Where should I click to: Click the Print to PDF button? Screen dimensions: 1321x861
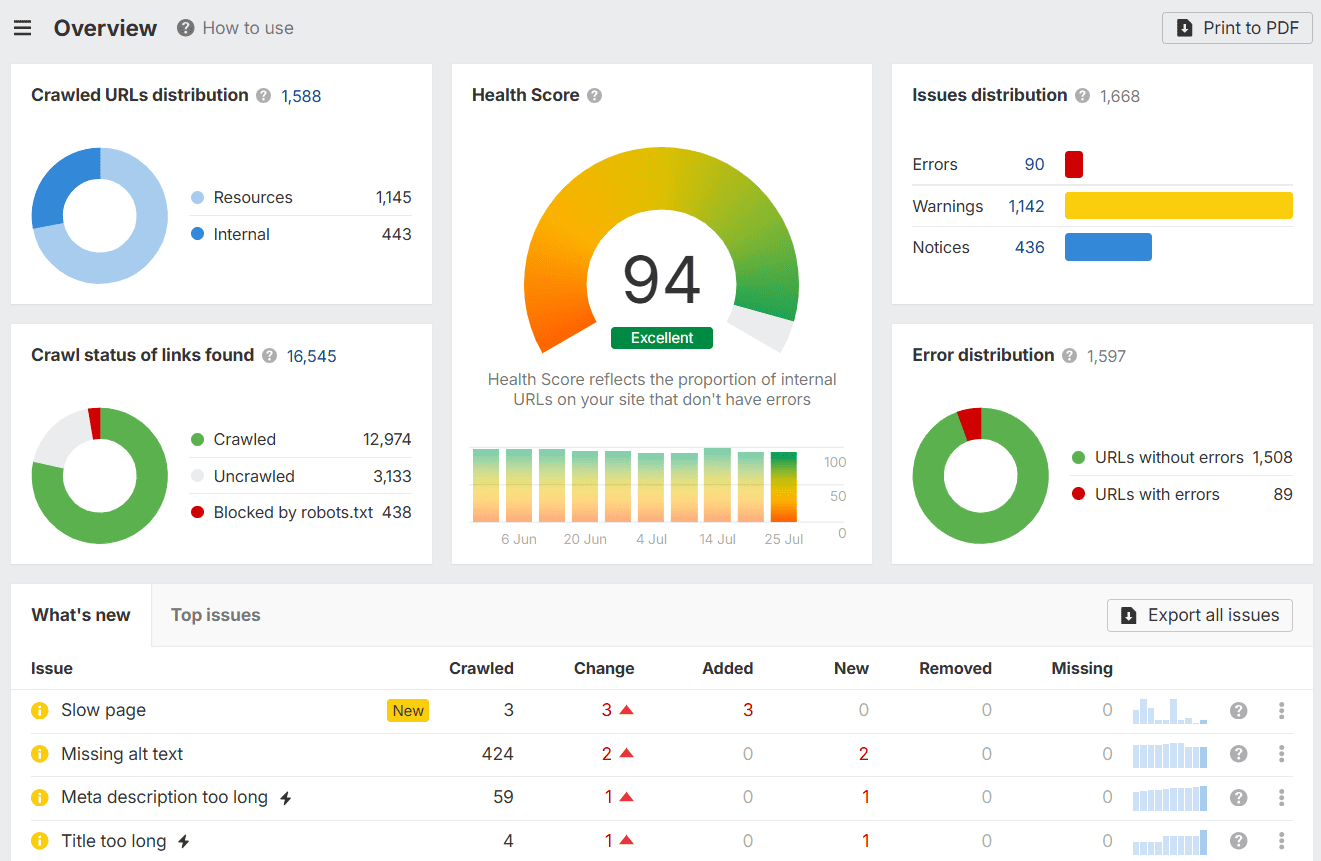click(1237, 28)
